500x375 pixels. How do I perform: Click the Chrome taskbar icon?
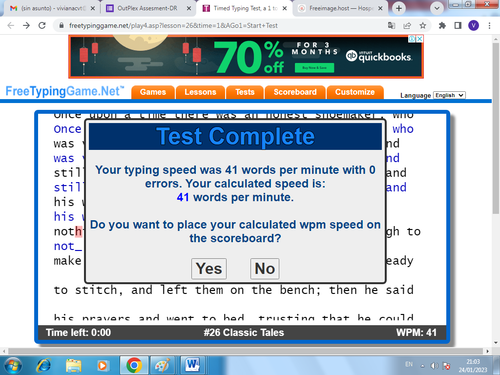[x=134, y=366]
